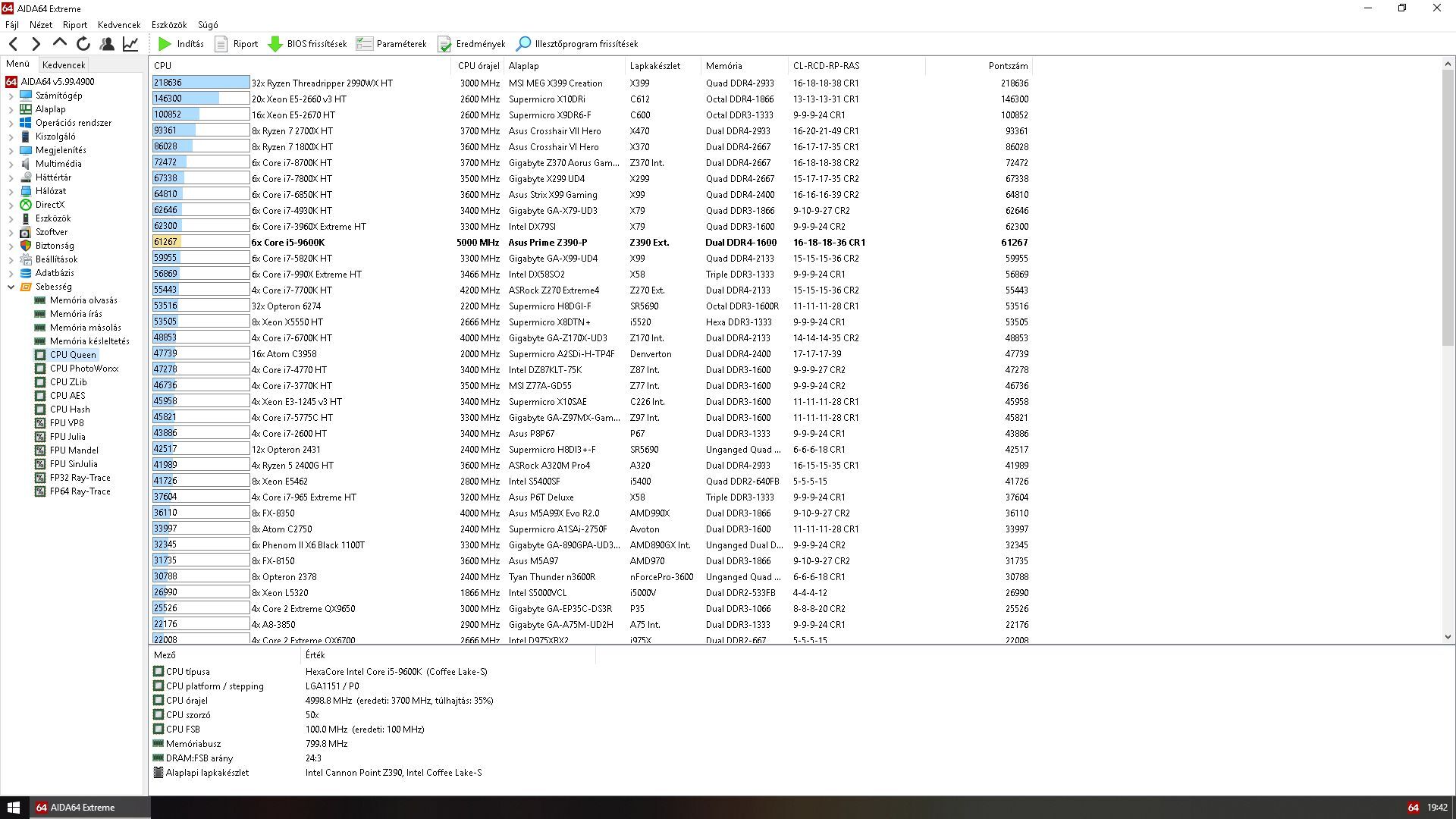Expand the Számítógép tree node

pos(11,96)
